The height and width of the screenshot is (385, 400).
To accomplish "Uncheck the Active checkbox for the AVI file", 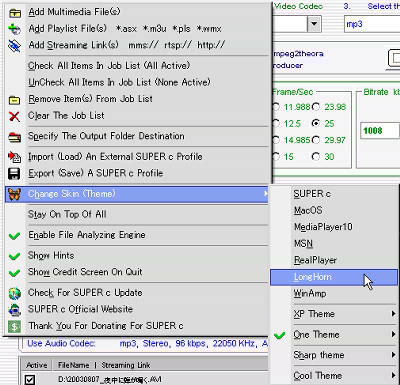I will (30, 380).
